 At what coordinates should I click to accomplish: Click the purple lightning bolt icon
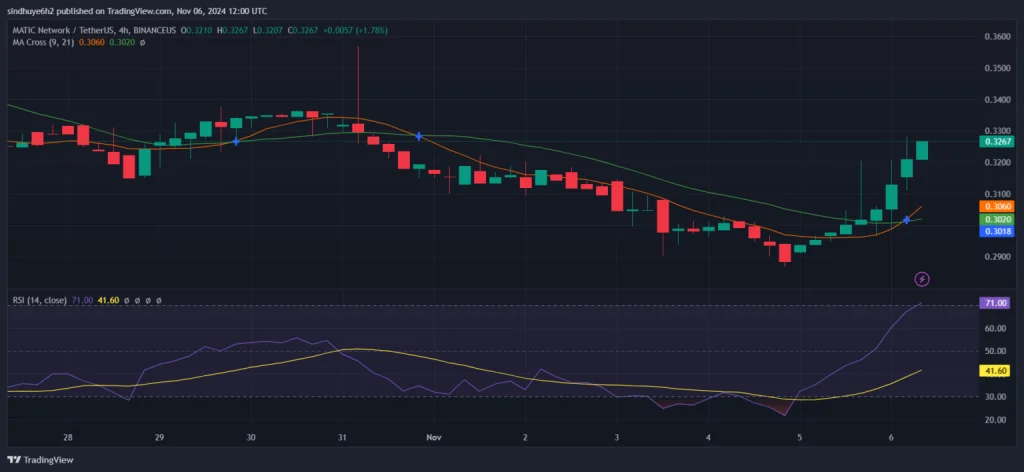tap(922, 279)
